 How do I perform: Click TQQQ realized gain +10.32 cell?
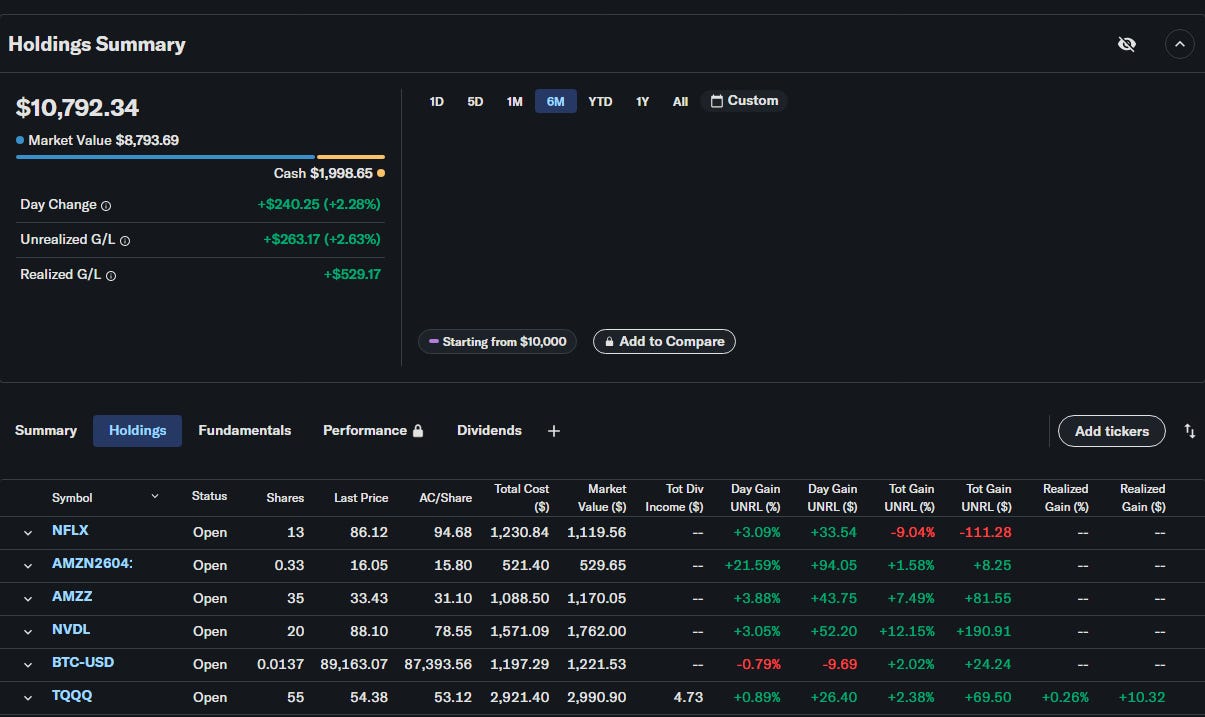point(1141,698)
